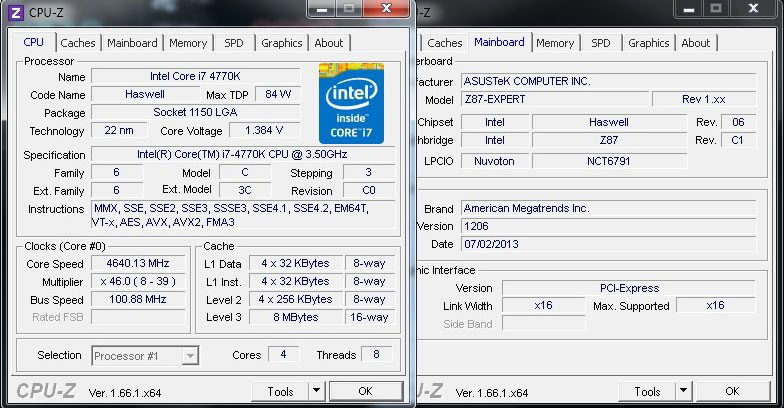
Task: Click the Max. Supported x16 value
Action: point(716,305)
